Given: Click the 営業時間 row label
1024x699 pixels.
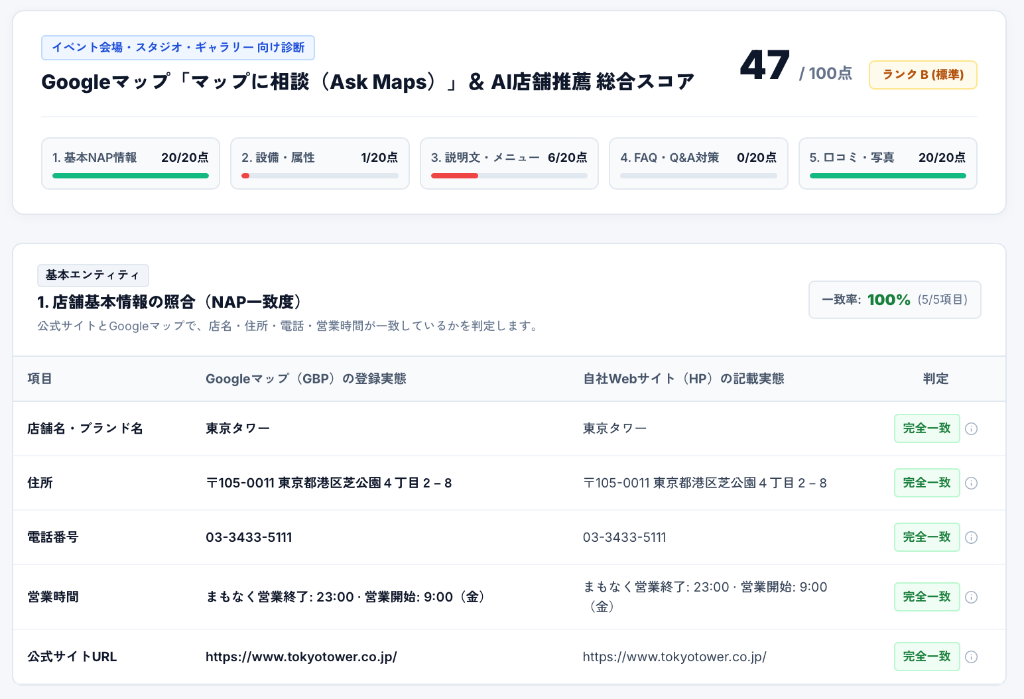Looking at the screenshot, I should (x=53, y=597).
